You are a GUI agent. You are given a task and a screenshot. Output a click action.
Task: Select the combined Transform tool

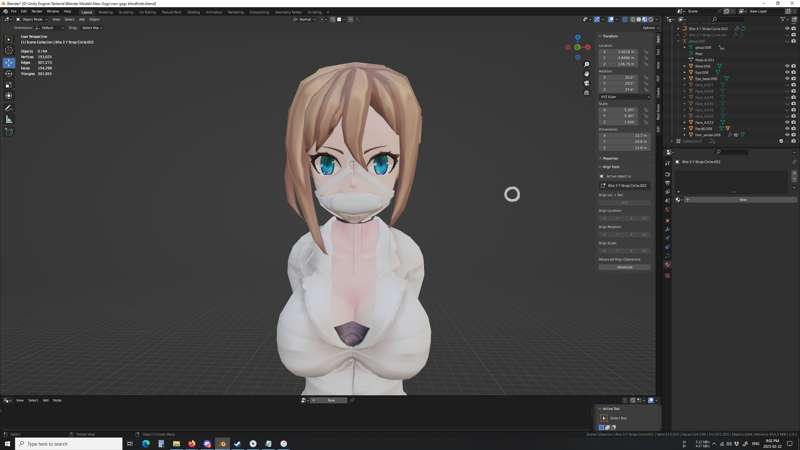9,95
